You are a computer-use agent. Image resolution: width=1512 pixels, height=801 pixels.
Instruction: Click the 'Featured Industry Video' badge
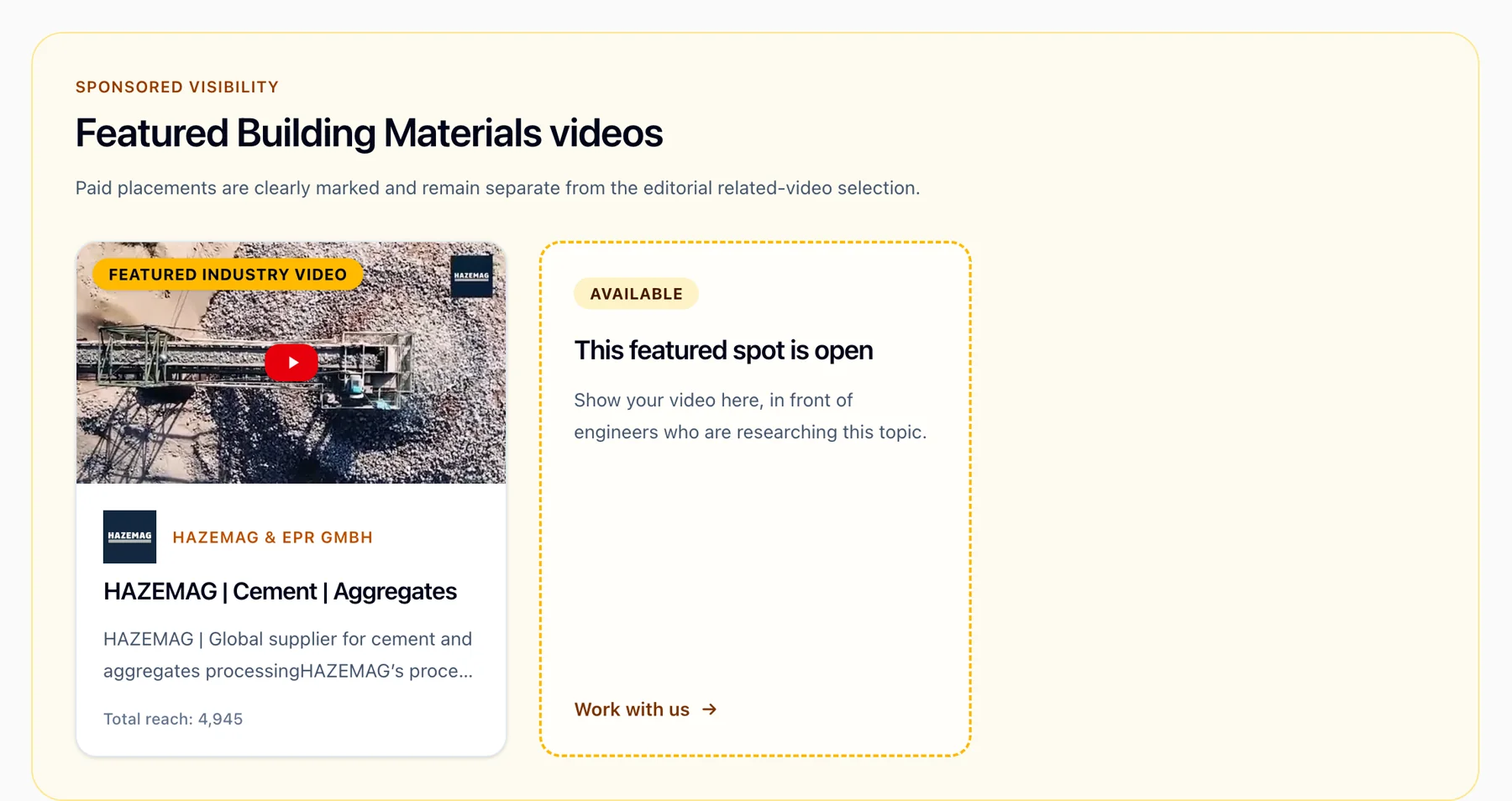pos(228,275)
